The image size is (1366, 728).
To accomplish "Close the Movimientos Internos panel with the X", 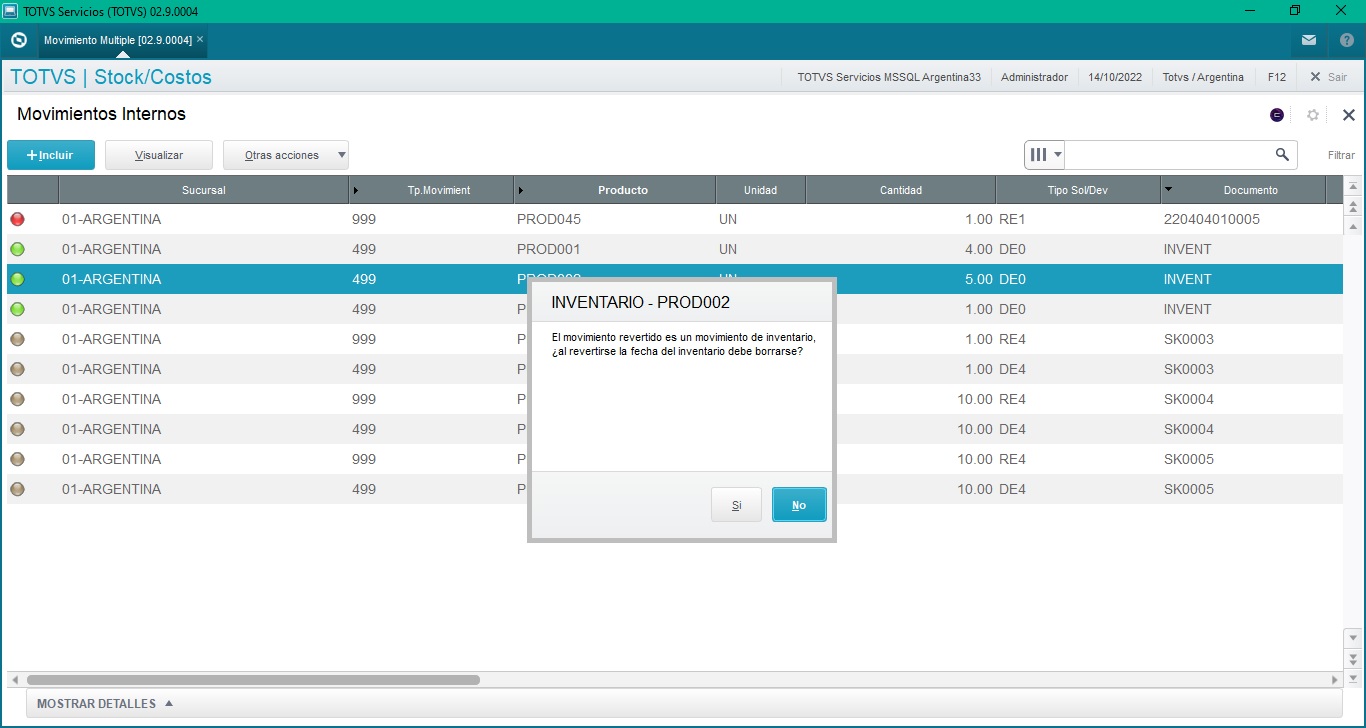I will click(1348, 115).
